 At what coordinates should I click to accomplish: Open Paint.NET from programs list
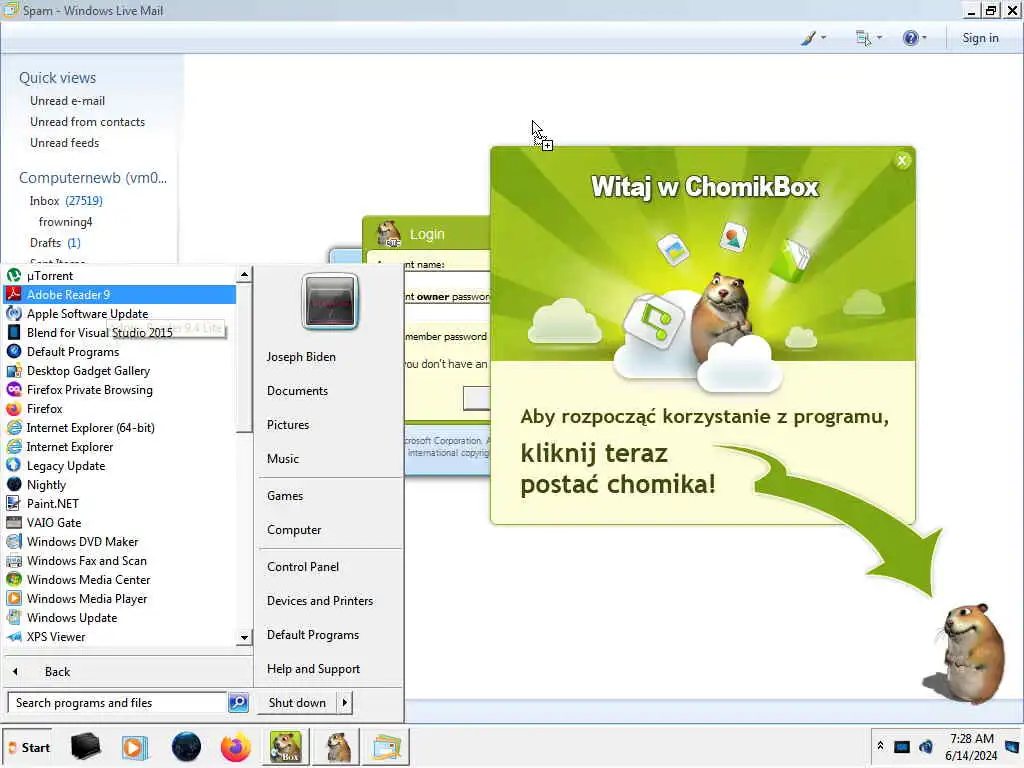[x=120, y=504]
